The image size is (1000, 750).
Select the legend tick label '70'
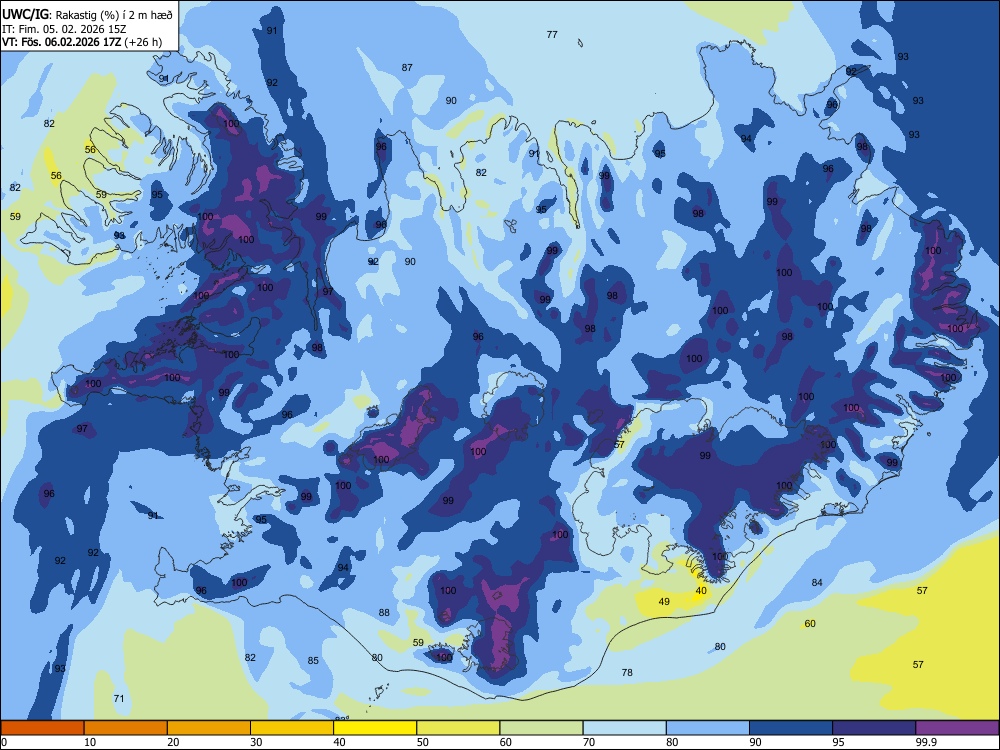click(x=589, y=742)
